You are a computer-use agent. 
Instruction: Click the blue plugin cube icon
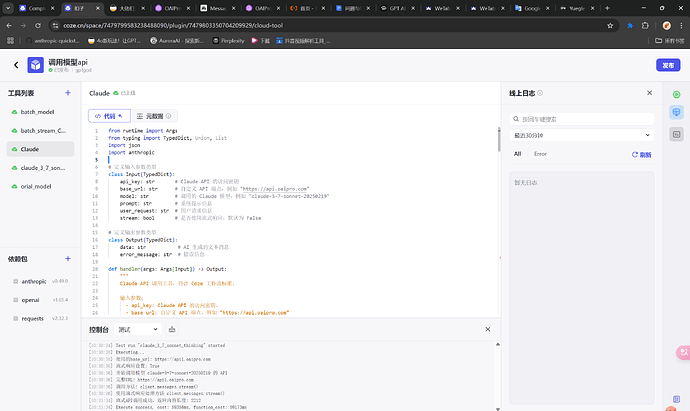coord(36,65)
